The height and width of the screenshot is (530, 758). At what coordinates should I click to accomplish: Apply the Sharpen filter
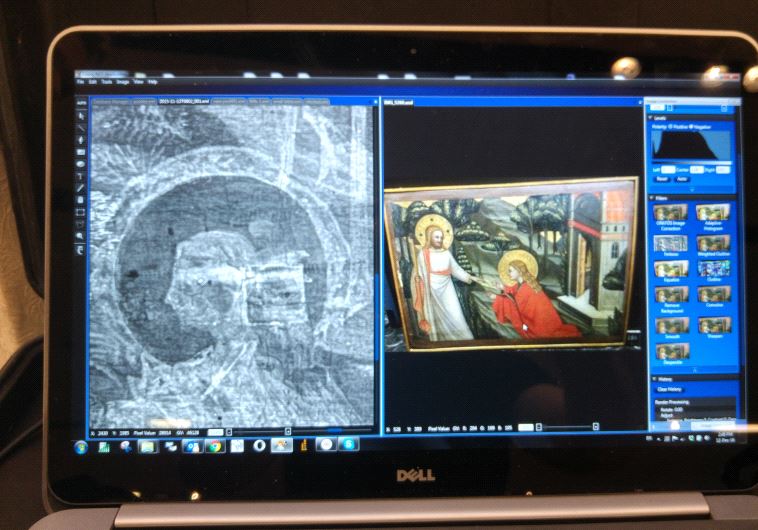click(711, 326)
